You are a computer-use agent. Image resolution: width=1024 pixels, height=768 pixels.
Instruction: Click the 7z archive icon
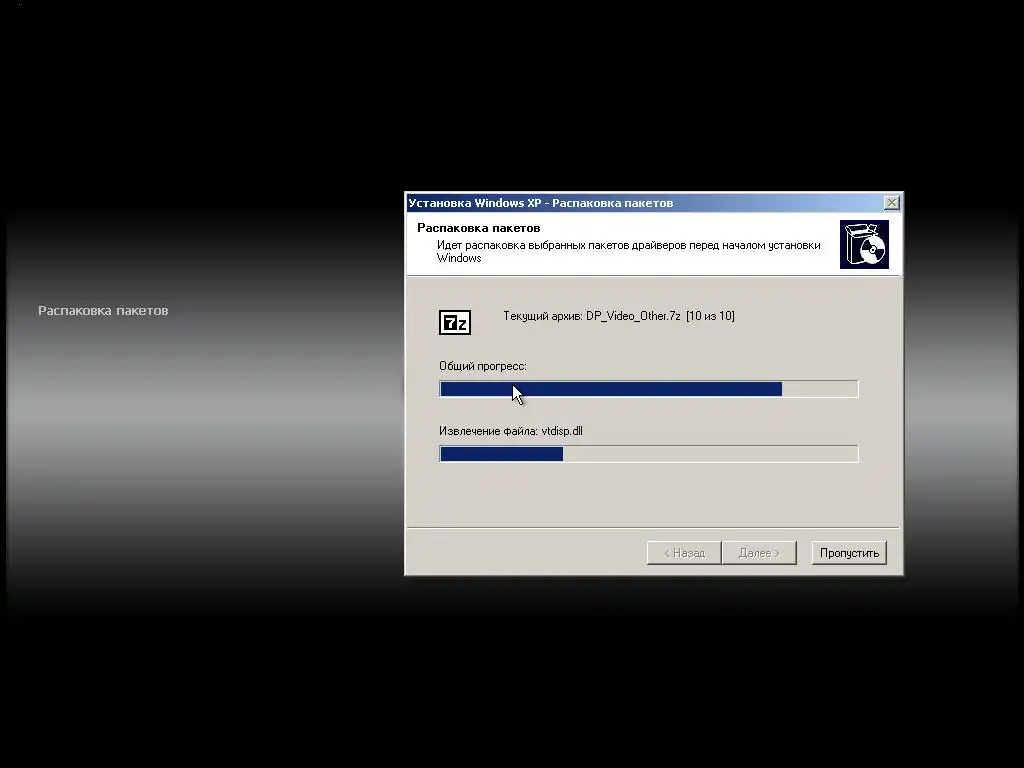pyautogui.click(x=455, y=323)
